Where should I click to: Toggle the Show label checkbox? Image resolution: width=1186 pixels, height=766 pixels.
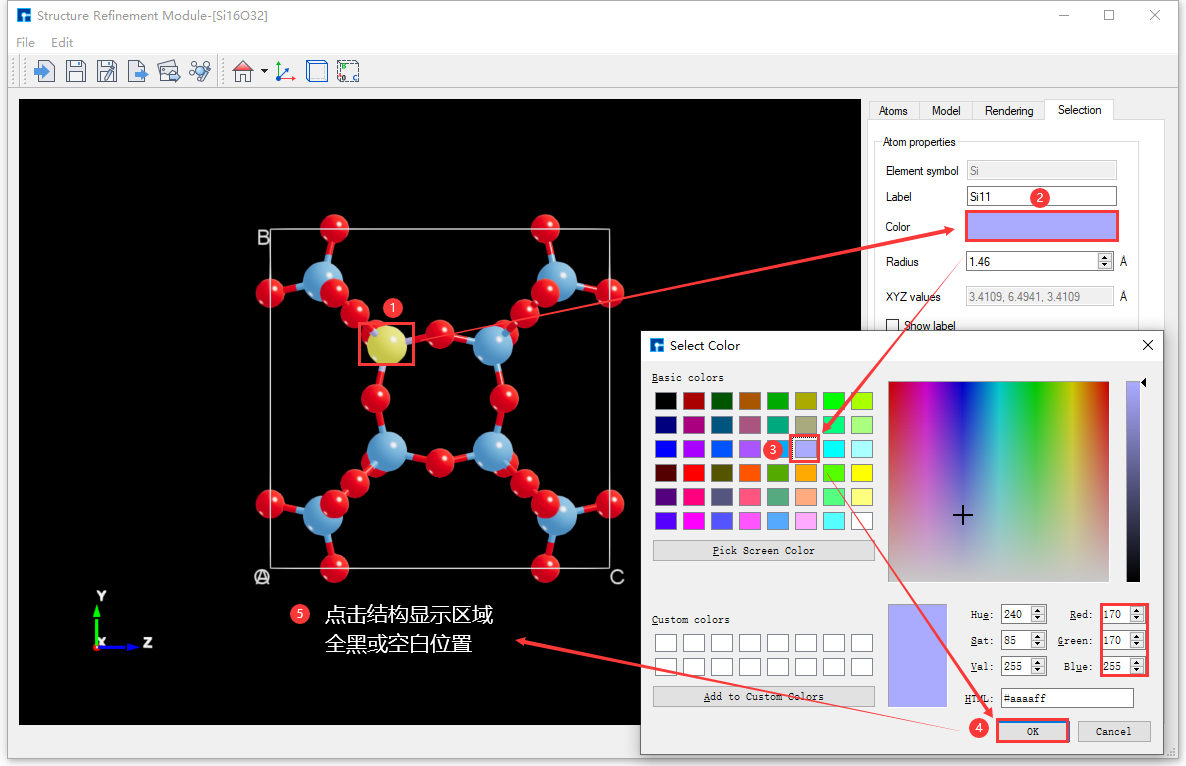click(x=893, y=326)
